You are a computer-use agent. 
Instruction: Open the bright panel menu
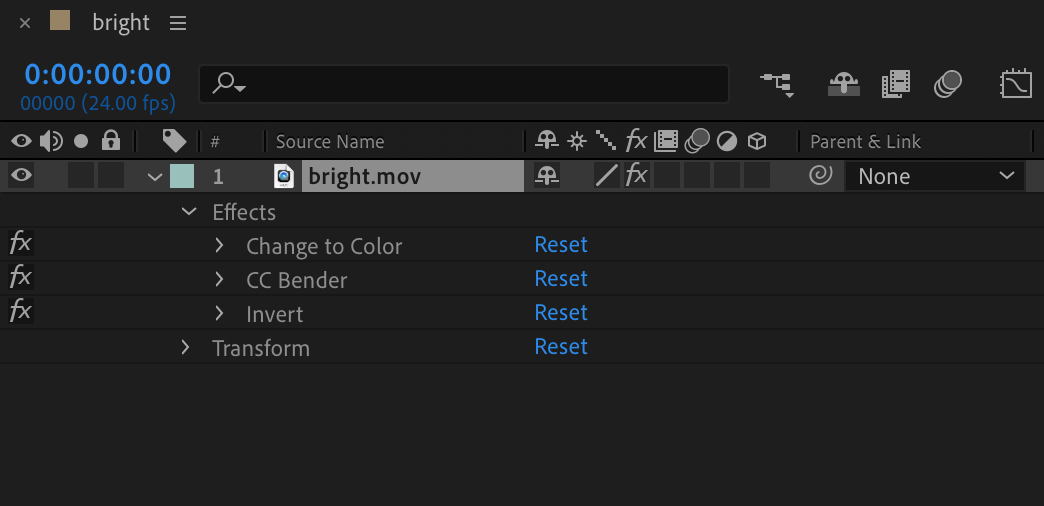(178, 23)
